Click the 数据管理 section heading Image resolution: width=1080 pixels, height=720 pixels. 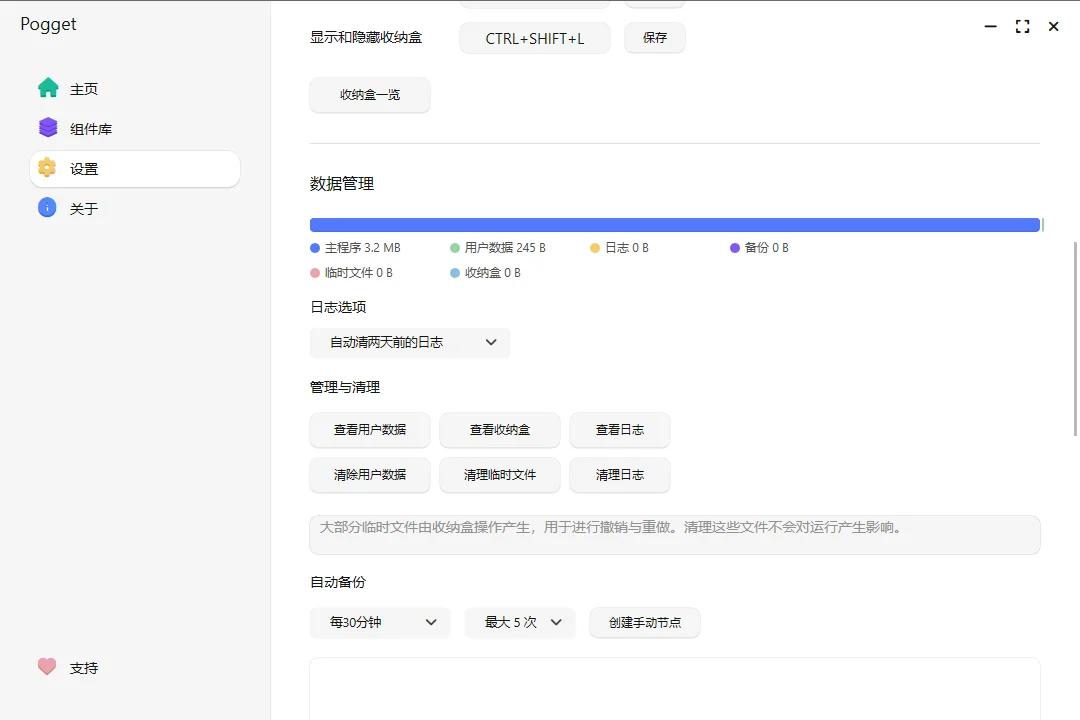342,184
